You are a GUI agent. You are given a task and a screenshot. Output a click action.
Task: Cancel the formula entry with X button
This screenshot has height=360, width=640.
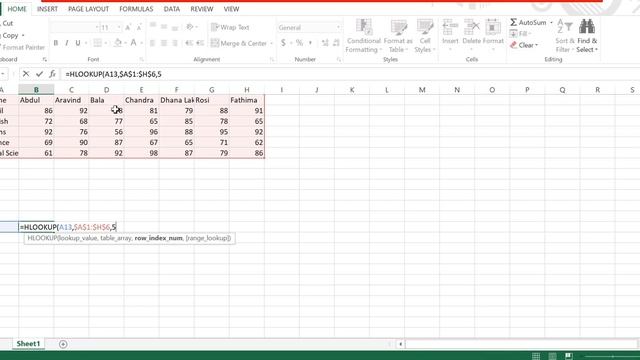(26, 74)
